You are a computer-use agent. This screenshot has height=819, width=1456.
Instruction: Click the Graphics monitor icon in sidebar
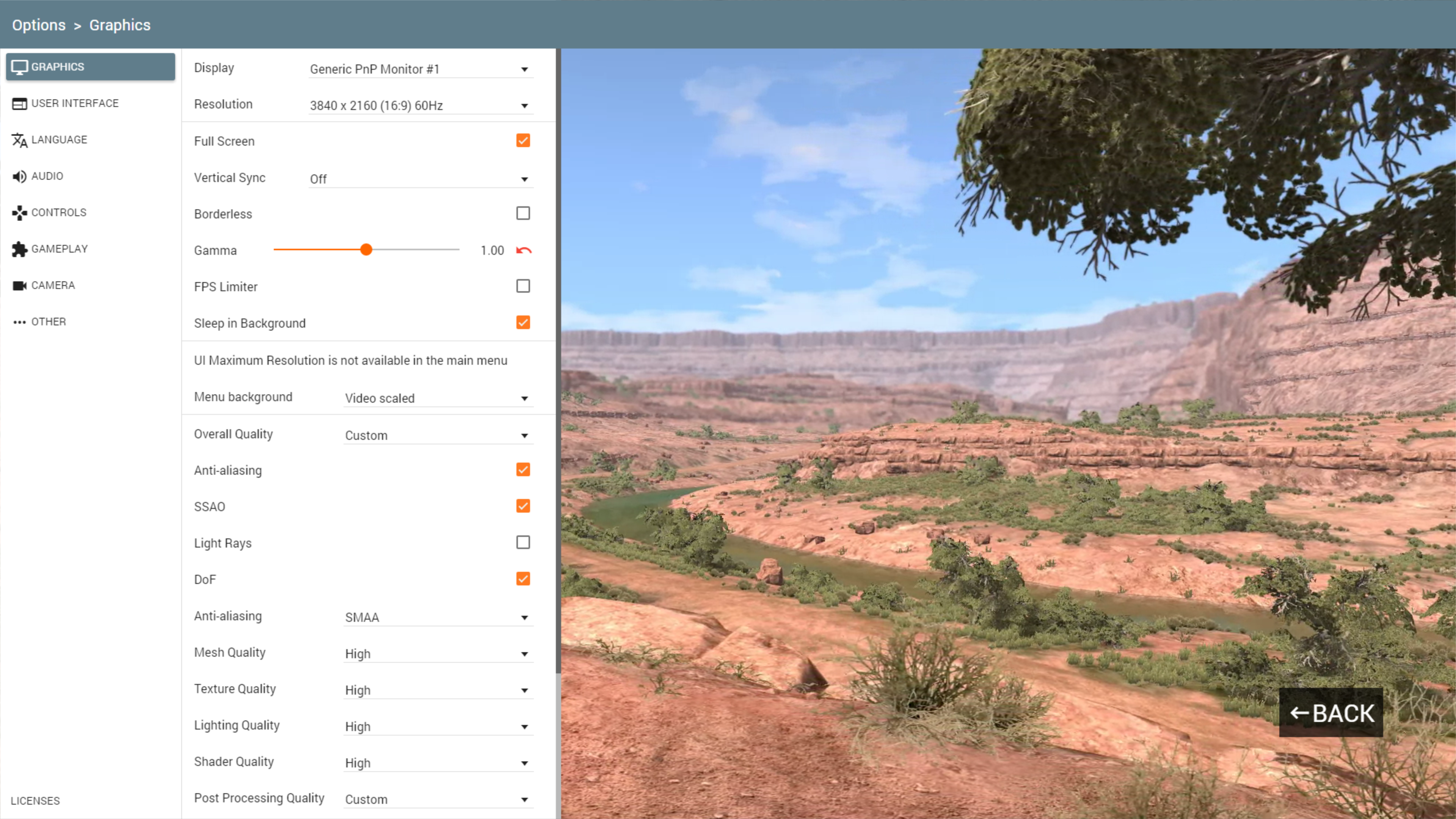[x=19, y=67]
